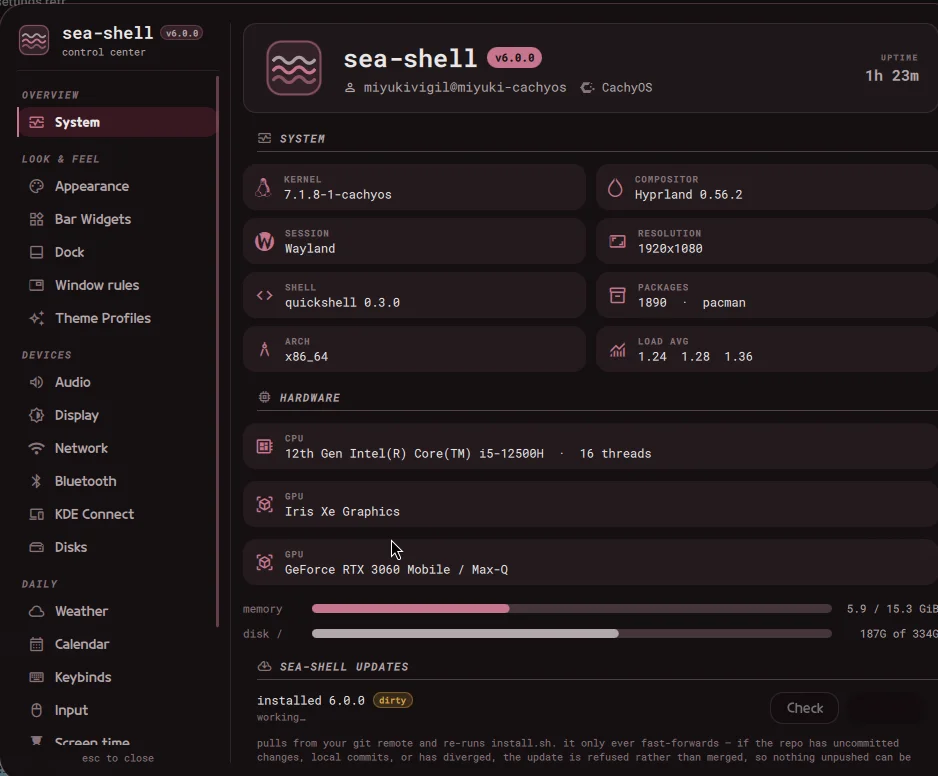This screenshot has width=938, height=776.
Task: Click the KDE Connect devices icon
Action: click(36, 514)
